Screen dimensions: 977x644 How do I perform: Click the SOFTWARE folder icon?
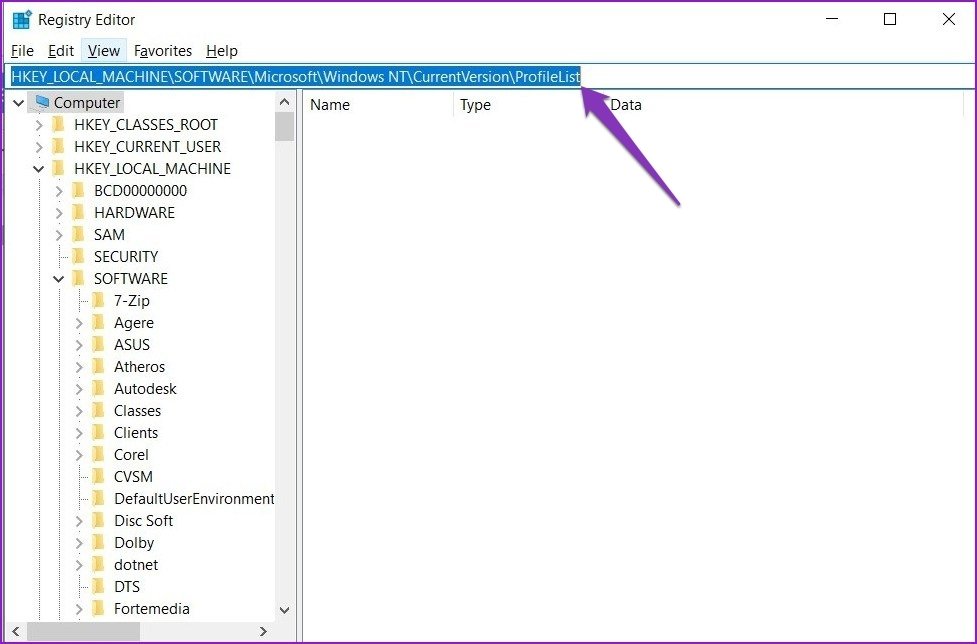coord(79,278)
